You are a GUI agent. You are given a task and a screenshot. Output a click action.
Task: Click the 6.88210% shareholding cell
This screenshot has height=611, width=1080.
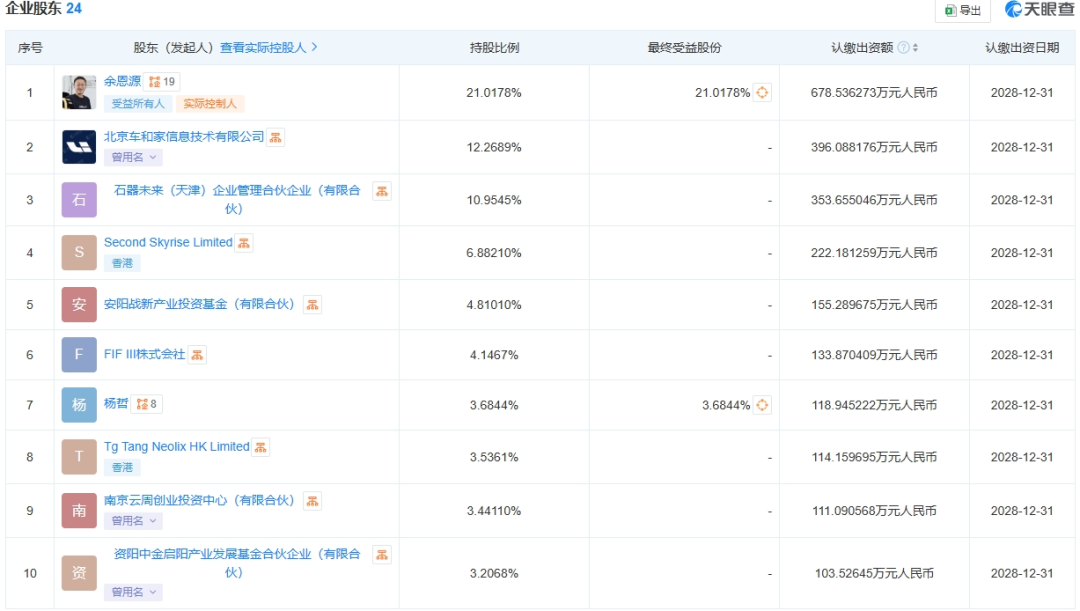tap(494, 253)
